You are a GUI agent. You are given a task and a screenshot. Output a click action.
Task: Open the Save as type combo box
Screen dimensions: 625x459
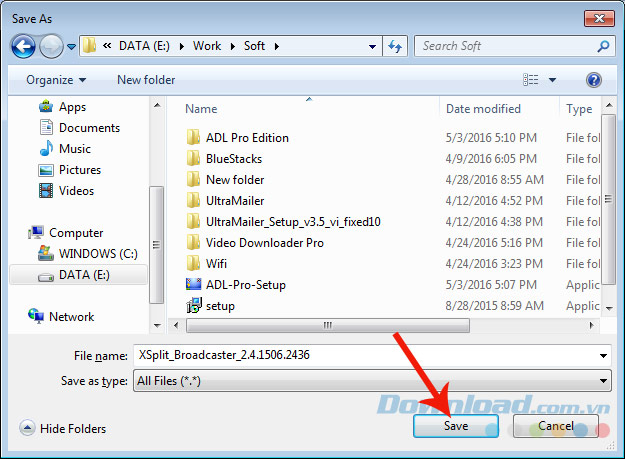point(372,381)
